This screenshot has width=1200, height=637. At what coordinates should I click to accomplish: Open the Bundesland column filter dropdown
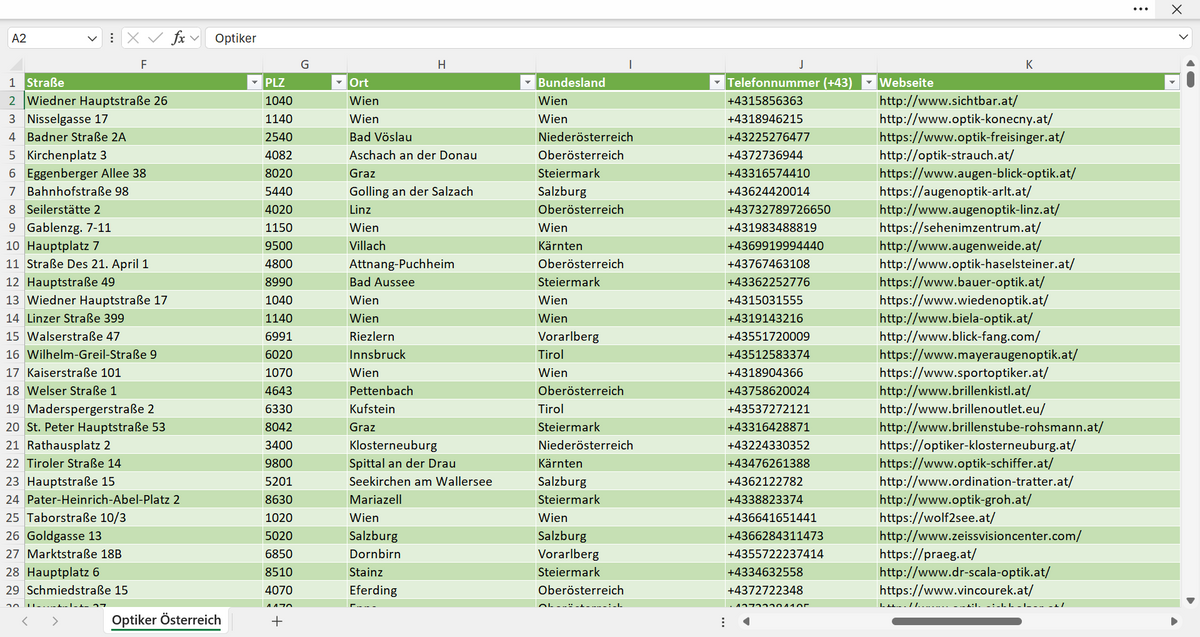pos(716,83)
